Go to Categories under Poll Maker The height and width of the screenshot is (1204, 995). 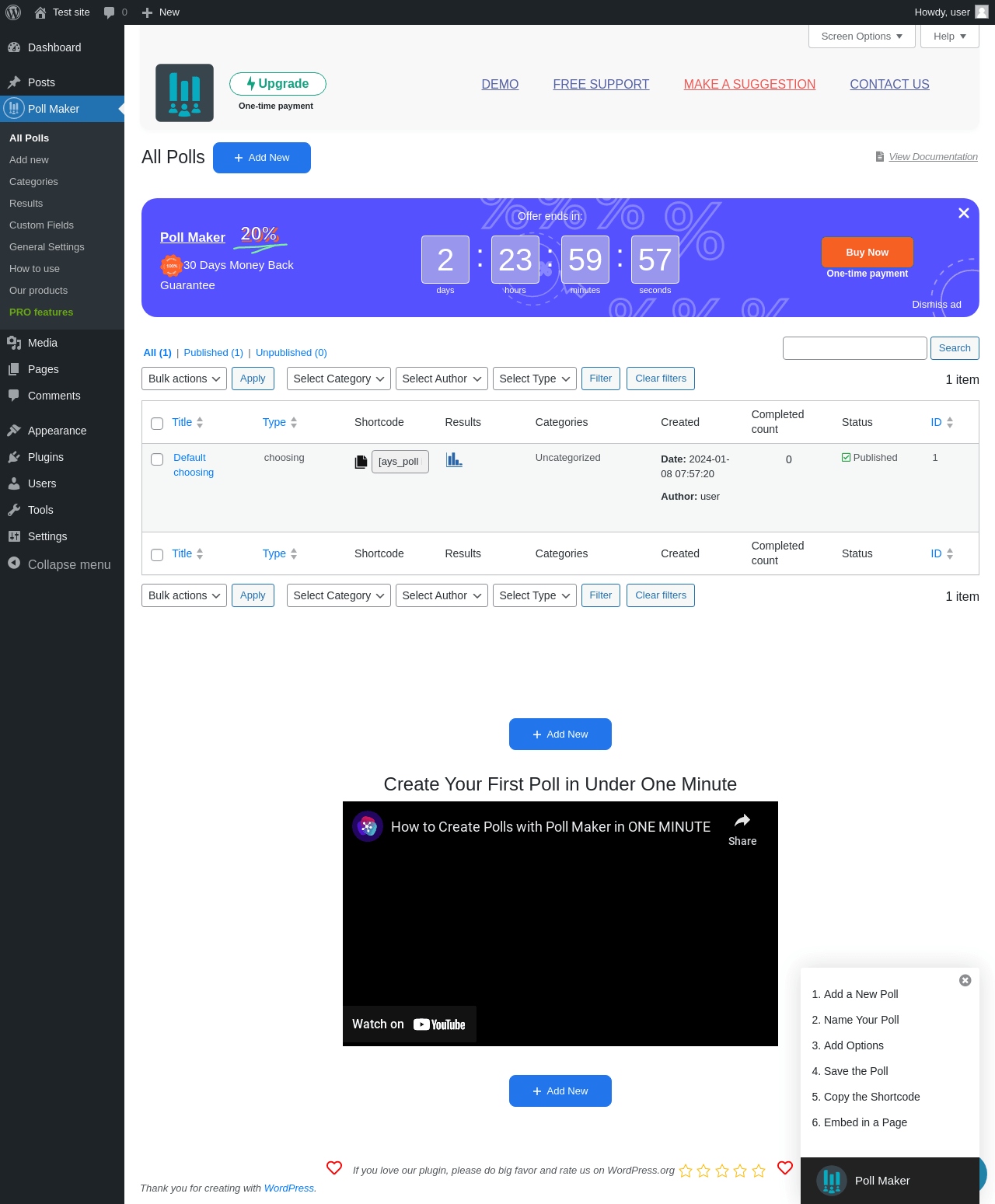coord(33,181)
